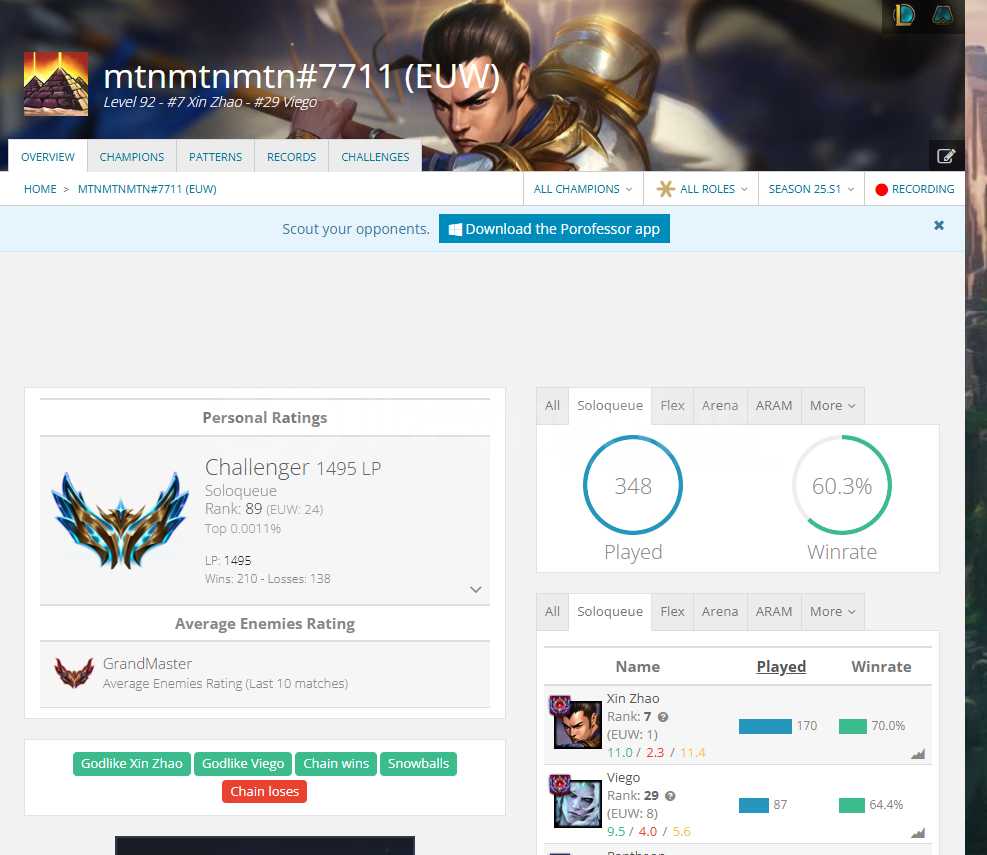Screen dimensions: 987x855
Task: Open the graph icon in Viego row
Action: 918,833
